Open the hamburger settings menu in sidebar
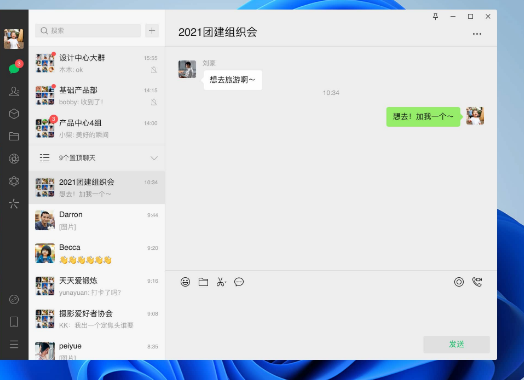This screenshot has height=380, width=524. click(x=14, y=344)
